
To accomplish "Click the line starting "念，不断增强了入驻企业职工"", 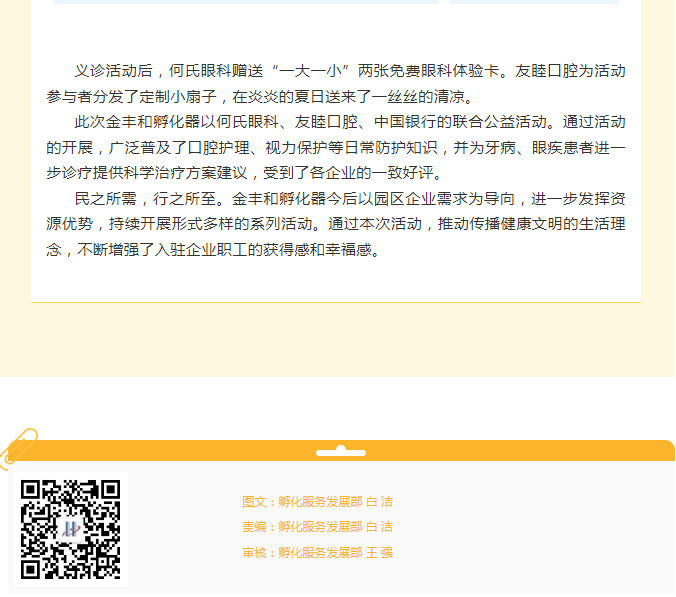I will pyautogui.click(x=213, y=250).
